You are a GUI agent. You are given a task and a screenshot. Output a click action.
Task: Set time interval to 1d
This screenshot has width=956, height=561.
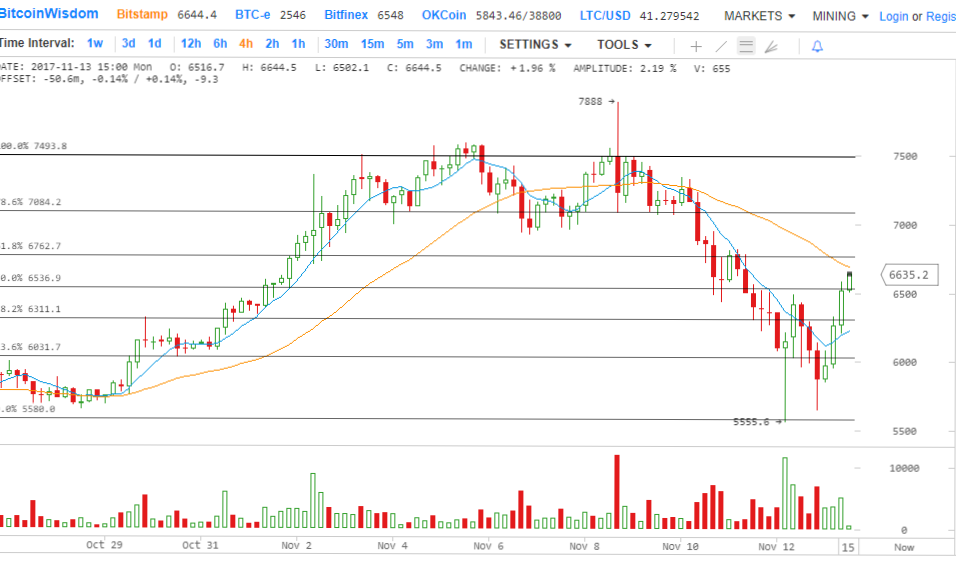click(x=154, y=44)
